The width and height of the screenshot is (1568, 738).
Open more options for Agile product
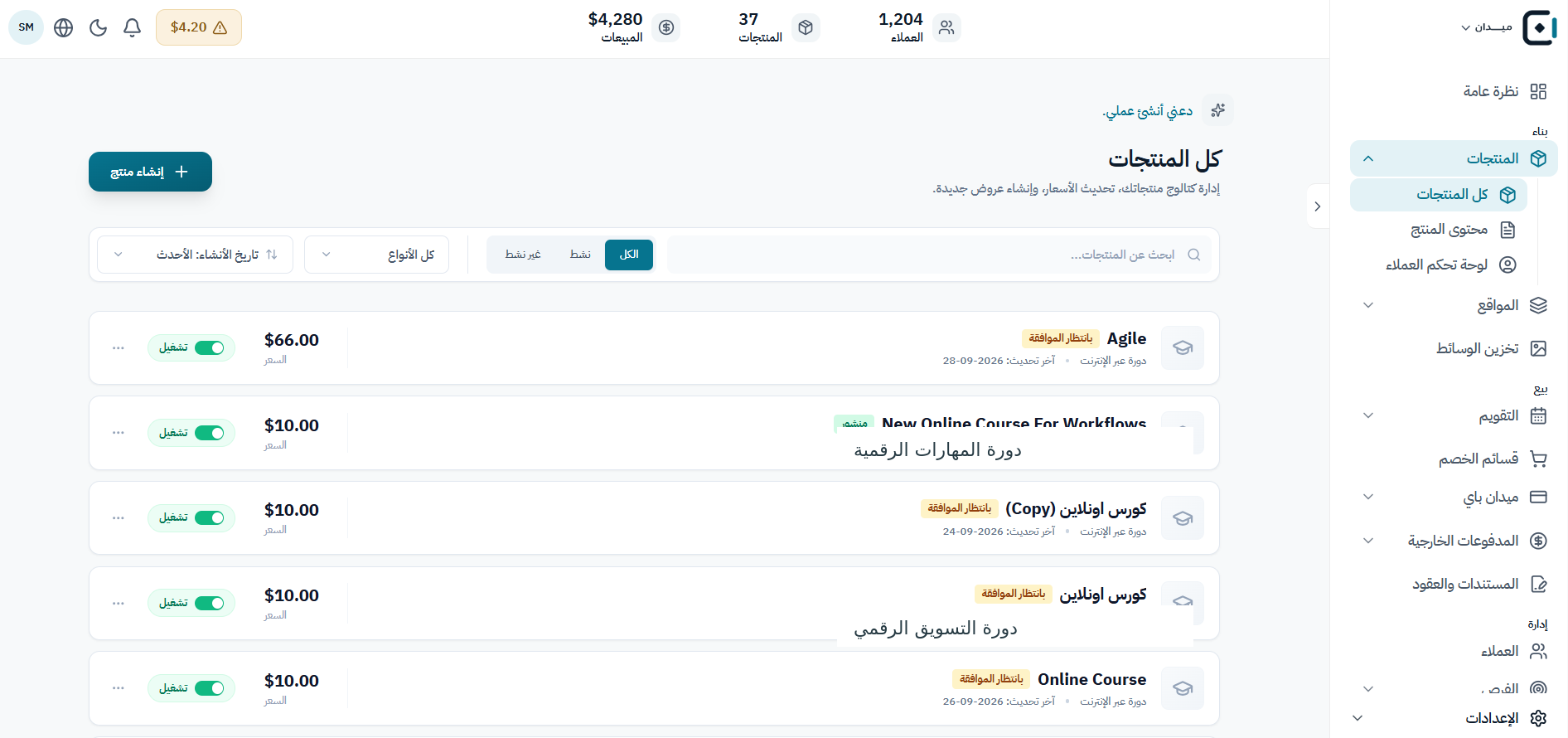(x=119, y=348)
